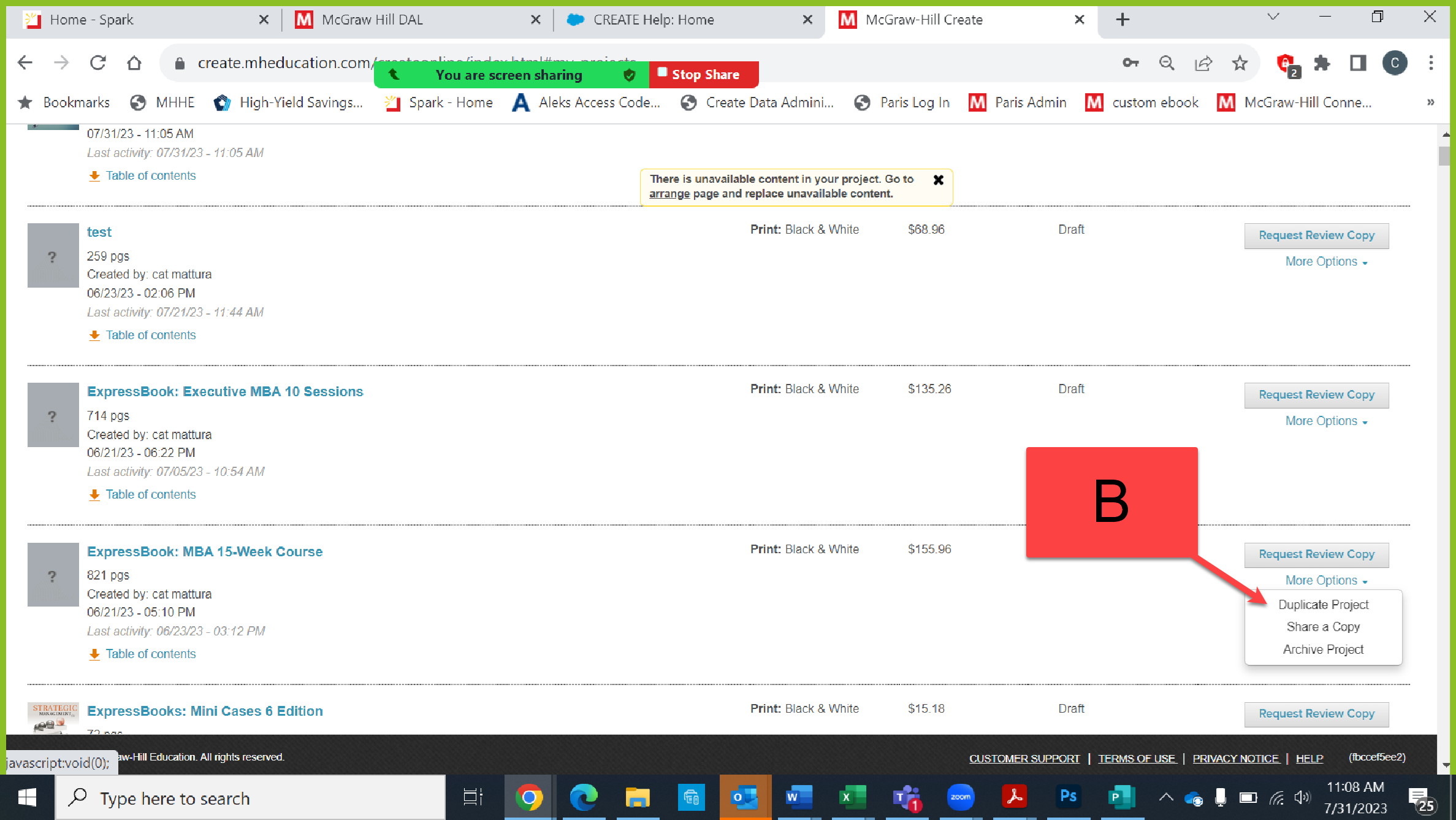Choose Archive Project in the dropdown menu

coord(1323,649)
